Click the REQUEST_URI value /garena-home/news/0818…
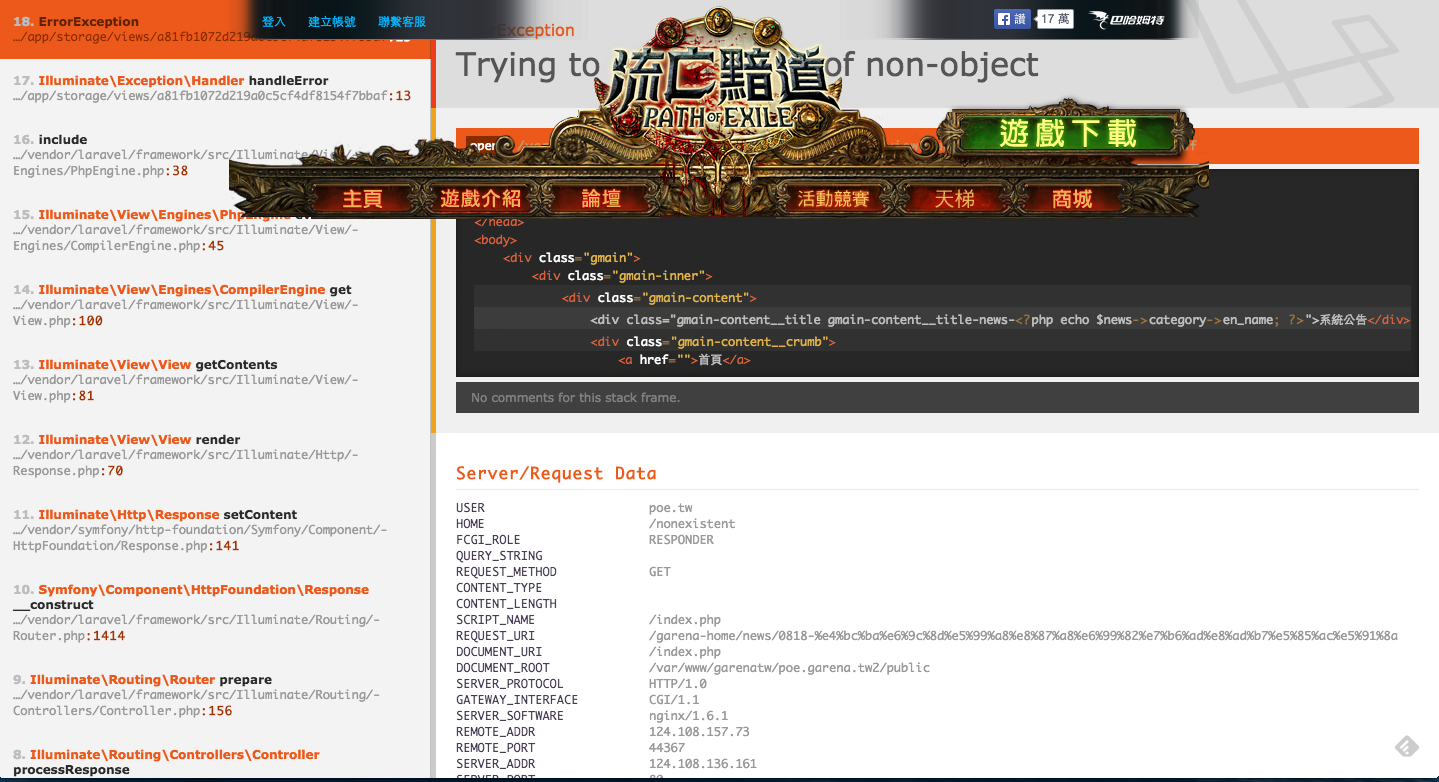The width and height of the screenshot is (1439, 782). coord(1023,636)
